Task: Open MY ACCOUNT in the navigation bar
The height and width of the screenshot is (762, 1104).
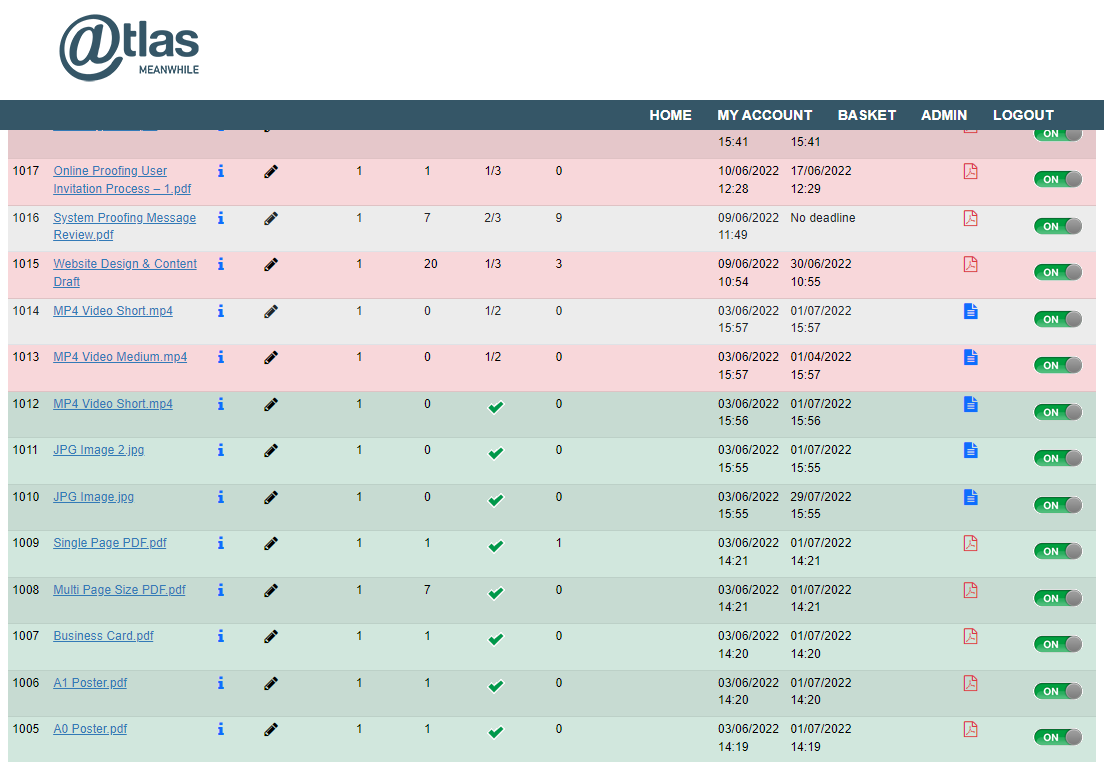Action: [x=765, y=115]
